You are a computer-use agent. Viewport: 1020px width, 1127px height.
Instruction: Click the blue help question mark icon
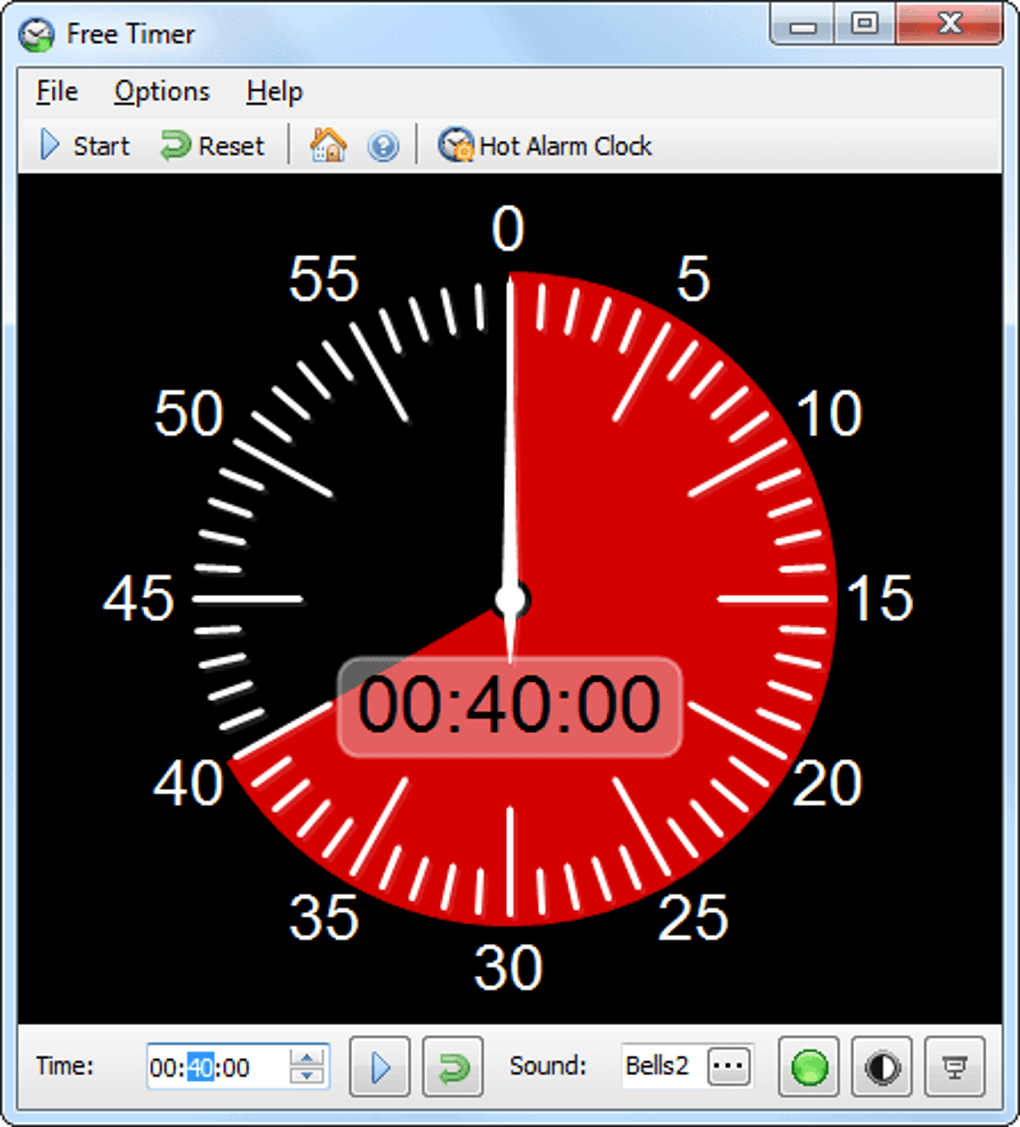[x=383, y=147]
